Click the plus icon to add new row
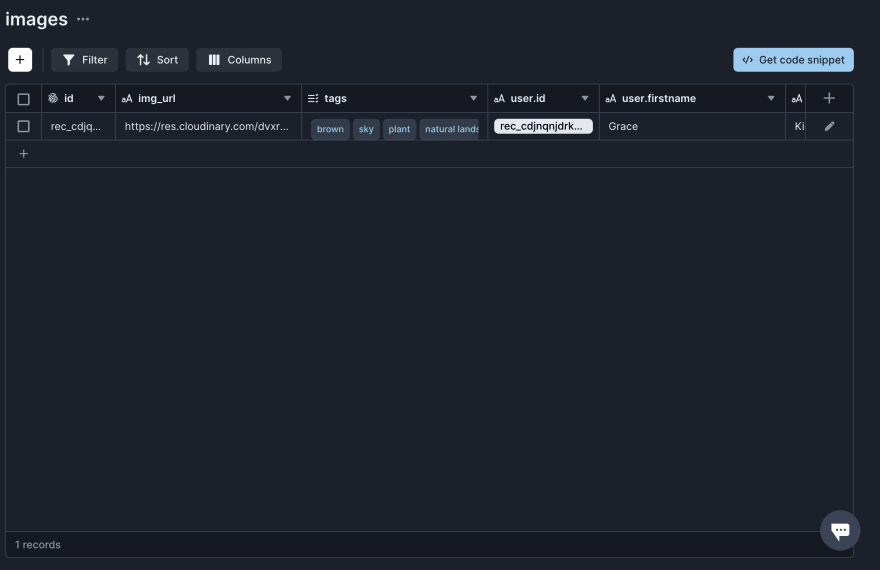The image size is (880, 570). point(24,154)
